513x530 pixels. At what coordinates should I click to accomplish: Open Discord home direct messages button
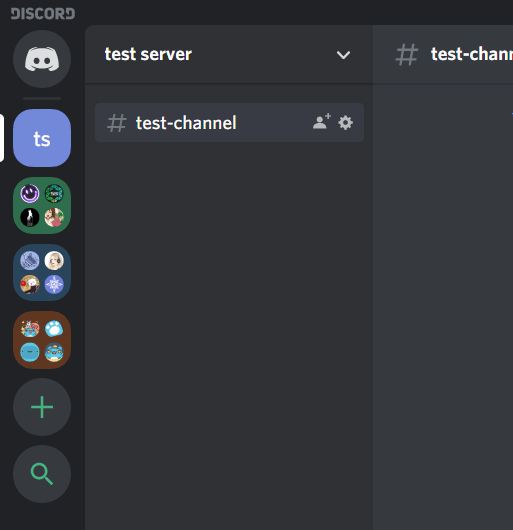pyautogui.click(x=42, y=59)
